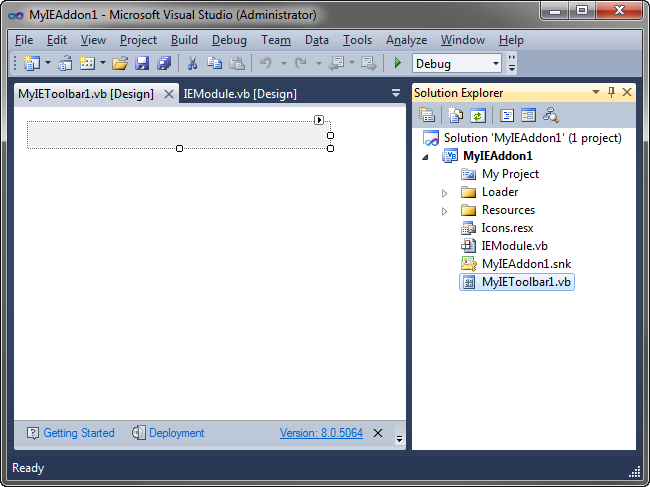The height and width of the screenshot is (487, 650).
Task: Click the Save All icon
Action: coord(164,63)
